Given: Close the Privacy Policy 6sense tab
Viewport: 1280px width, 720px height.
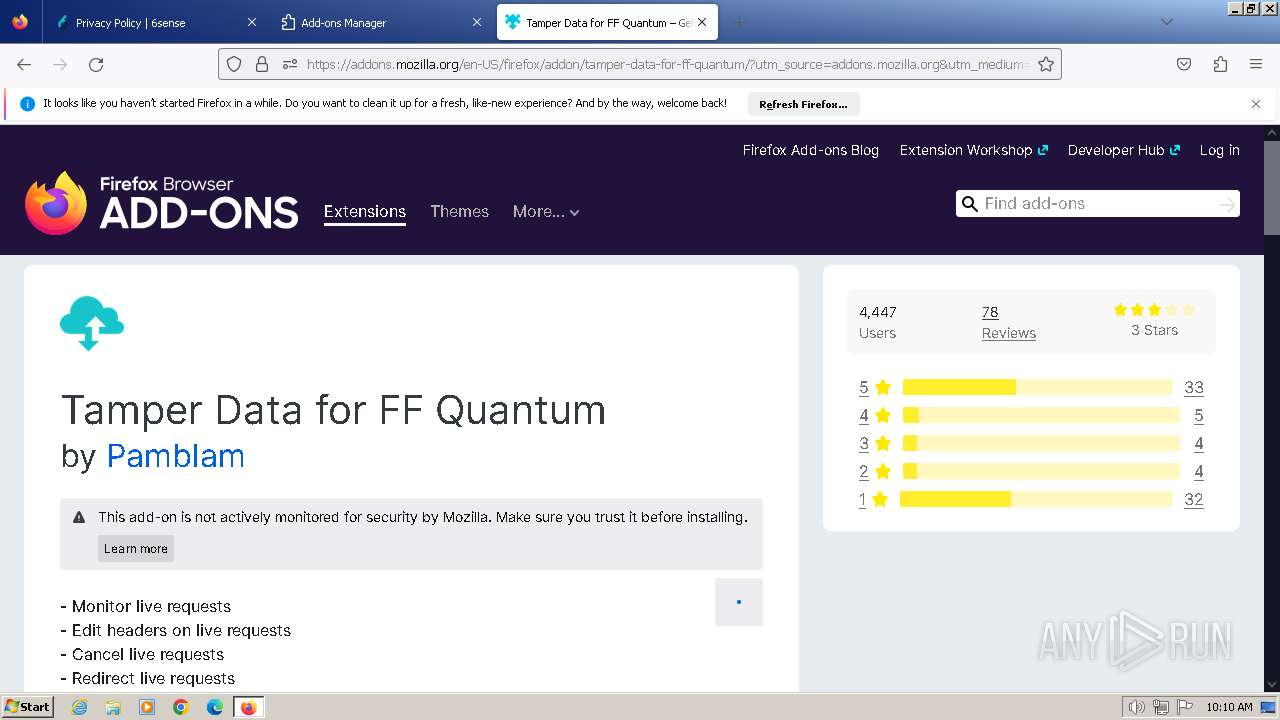Looking at the screenshot, I should [x=251, y=22].
